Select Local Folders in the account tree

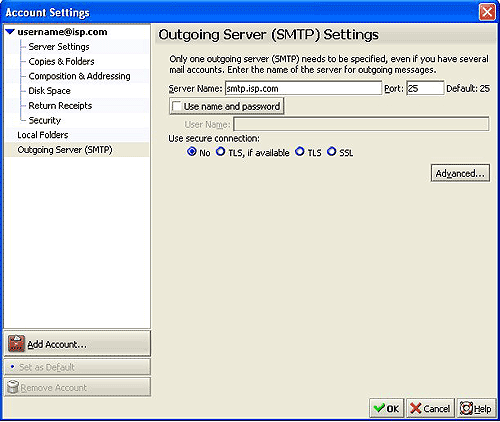click(x=43, y=135)
